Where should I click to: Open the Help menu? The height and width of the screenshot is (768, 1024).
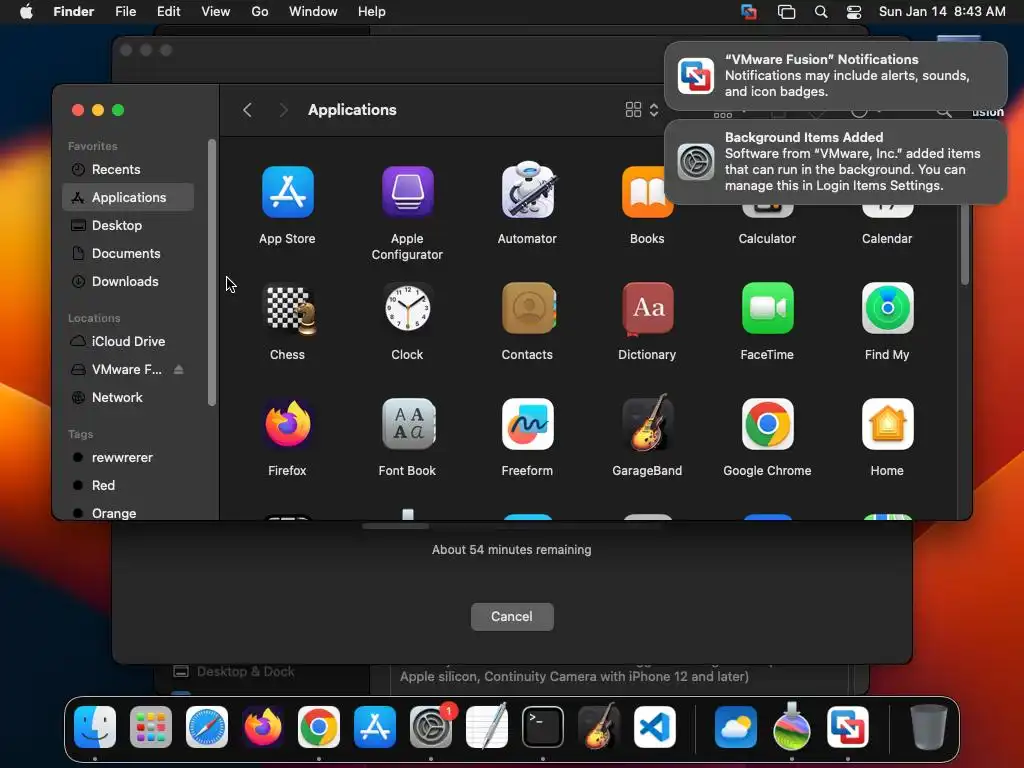372,12
